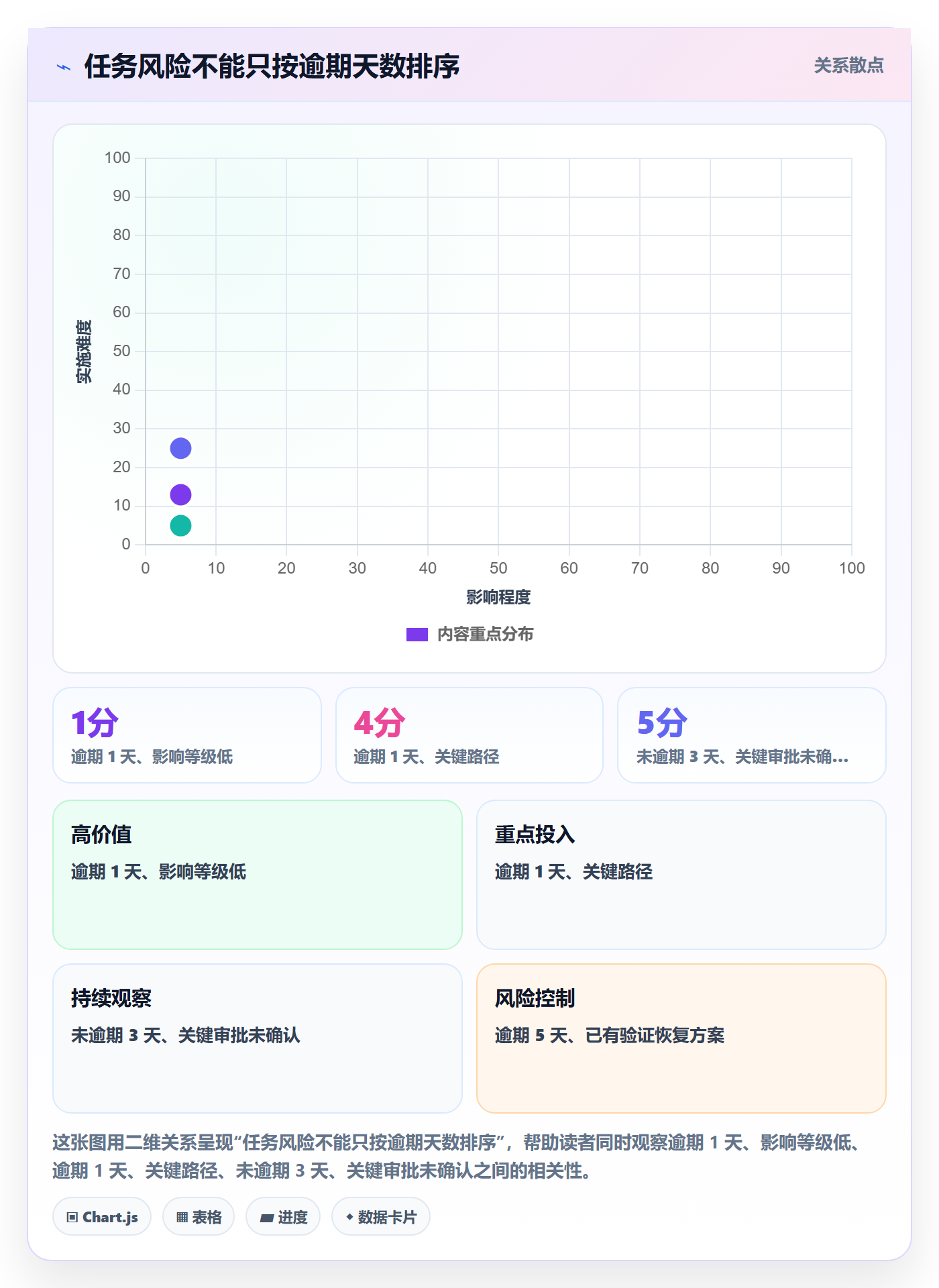Click the Chart.js tag icon
This screenshot has width=939, height=1288.
coord(72,1217)
